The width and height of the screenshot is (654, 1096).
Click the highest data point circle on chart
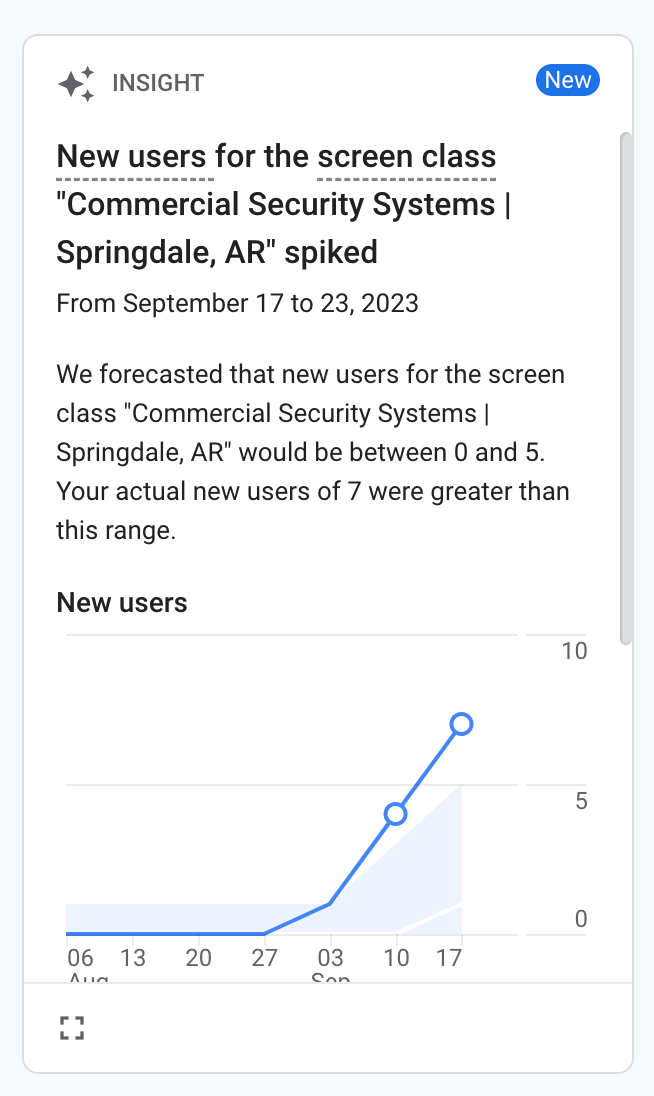coord(461,724)
